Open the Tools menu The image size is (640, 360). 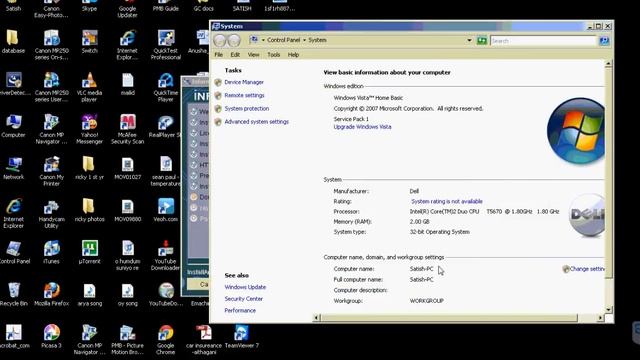(x=273, y=55)
